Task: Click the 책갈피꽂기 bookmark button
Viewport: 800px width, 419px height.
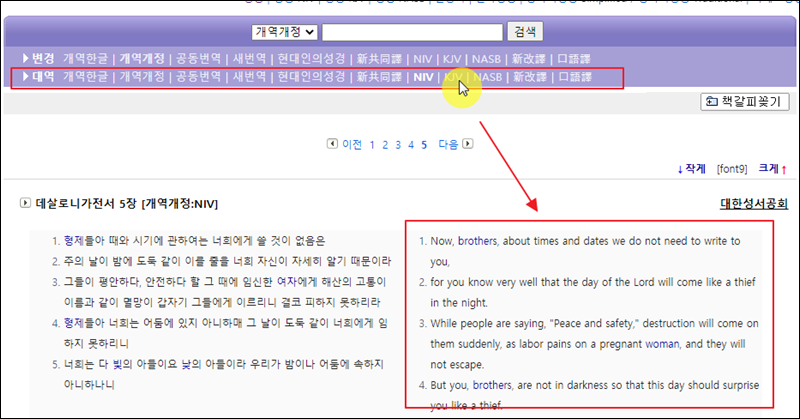Action: click(745, 102)
